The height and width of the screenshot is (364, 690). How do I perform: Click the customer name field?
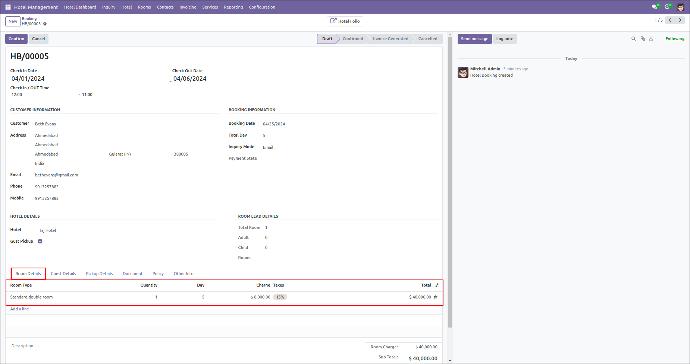tap(45, 124)
